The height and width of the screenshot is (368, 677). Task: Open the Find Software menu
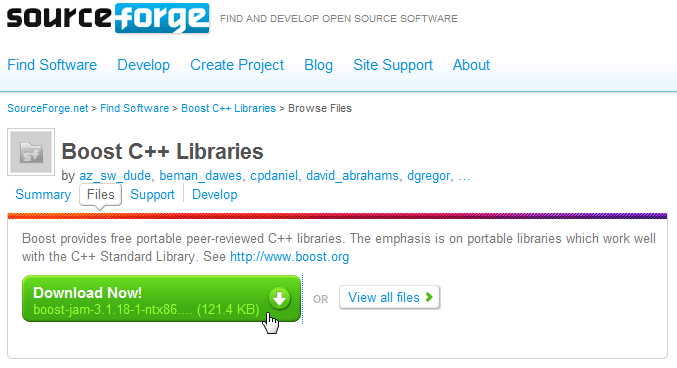coord(52,65)
